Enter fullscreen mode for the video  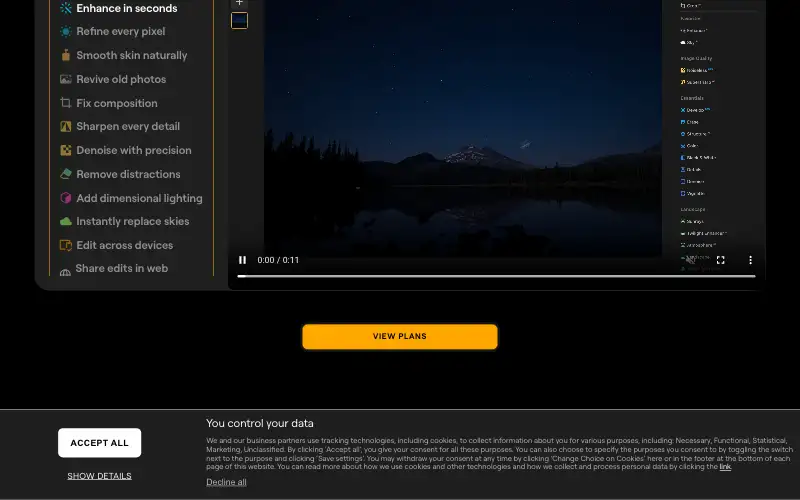[720, 260]
